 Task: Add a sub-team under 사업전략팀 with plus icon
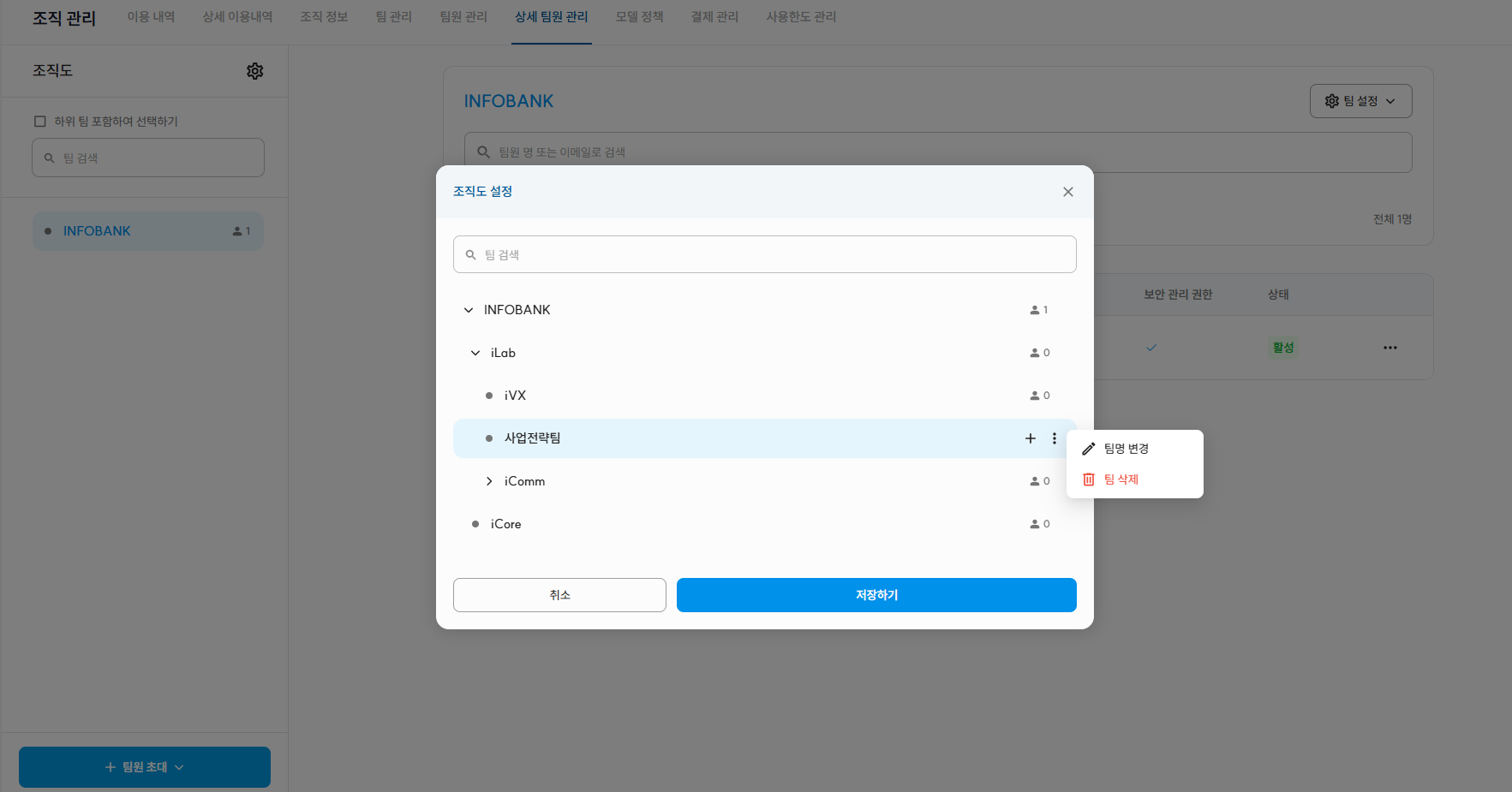click(1031, 438)
